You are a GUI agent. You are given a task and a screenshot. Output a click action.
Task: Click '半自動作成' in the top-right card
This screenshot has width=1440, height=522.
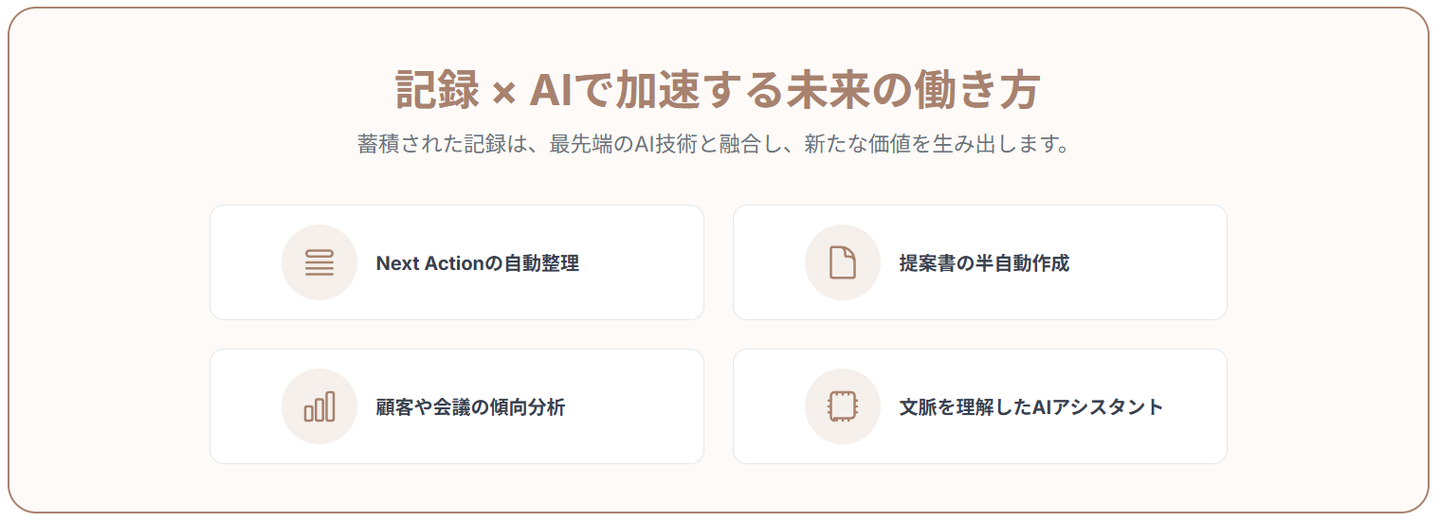point(1018,264)
